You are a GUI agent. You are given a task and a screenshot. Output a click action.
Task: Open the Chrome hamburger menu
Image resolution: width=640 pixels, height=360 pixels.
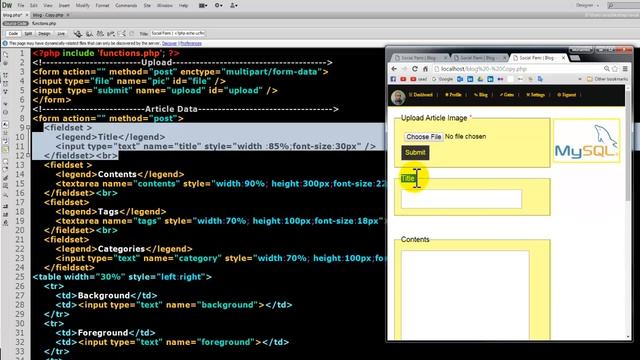coord(625,69)
